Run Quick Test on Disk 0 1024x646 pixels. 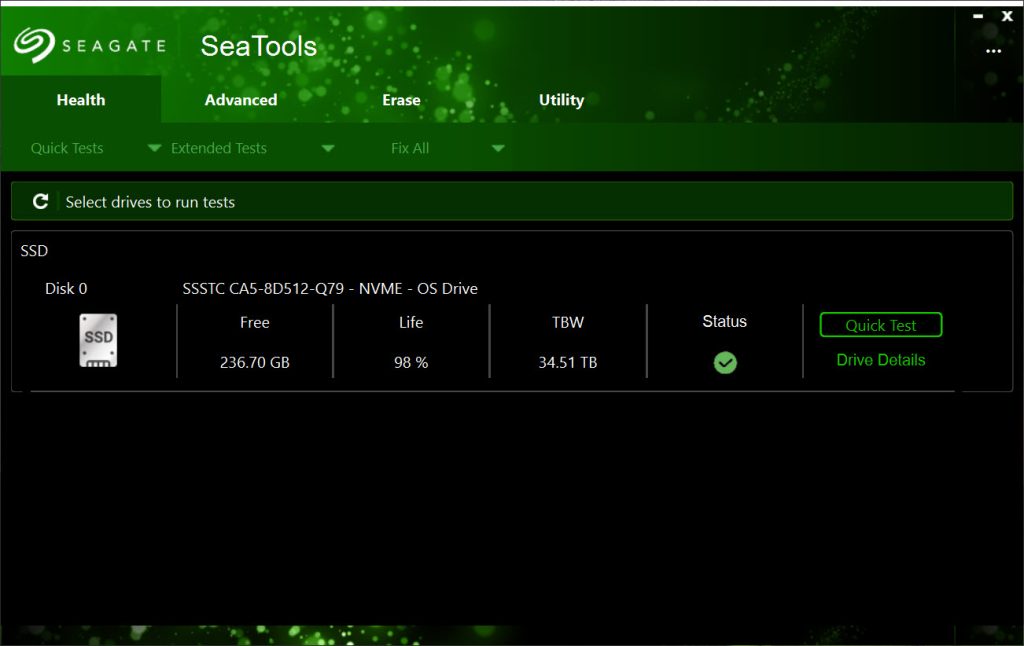[881, 325]
